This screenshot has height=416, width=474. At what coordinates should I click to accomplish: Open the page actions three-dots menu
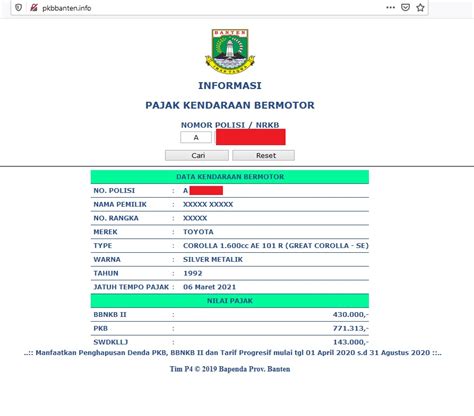coord(390,7)
